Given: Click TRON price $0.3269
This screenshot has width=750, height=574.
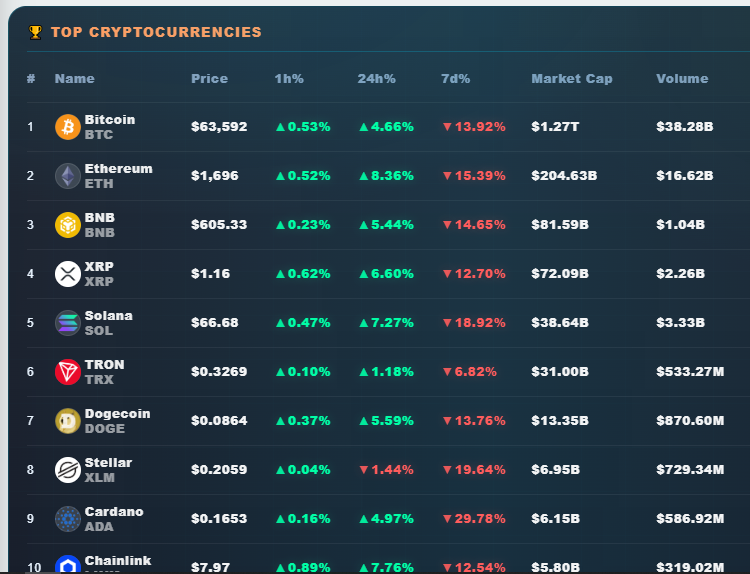Looking at the screenshot, I should click(x=219, y=372).
